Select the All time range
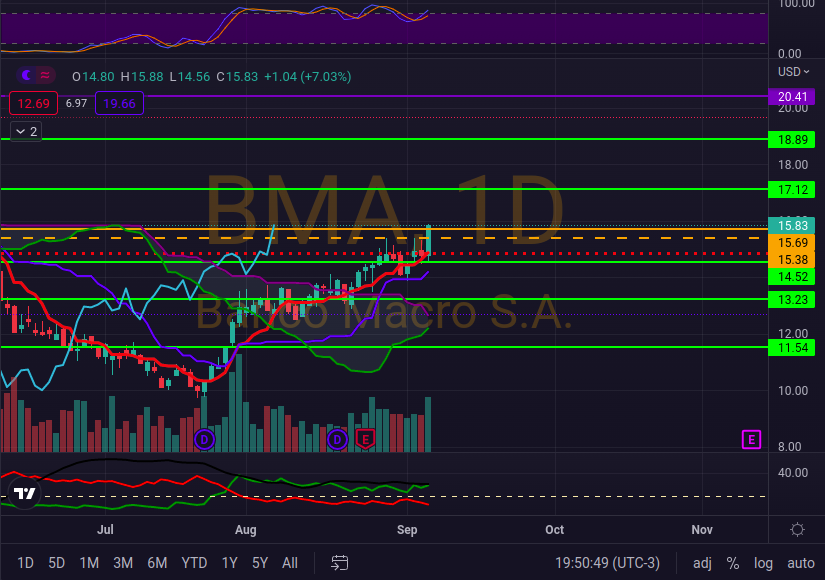 click(x=290, y=563)
